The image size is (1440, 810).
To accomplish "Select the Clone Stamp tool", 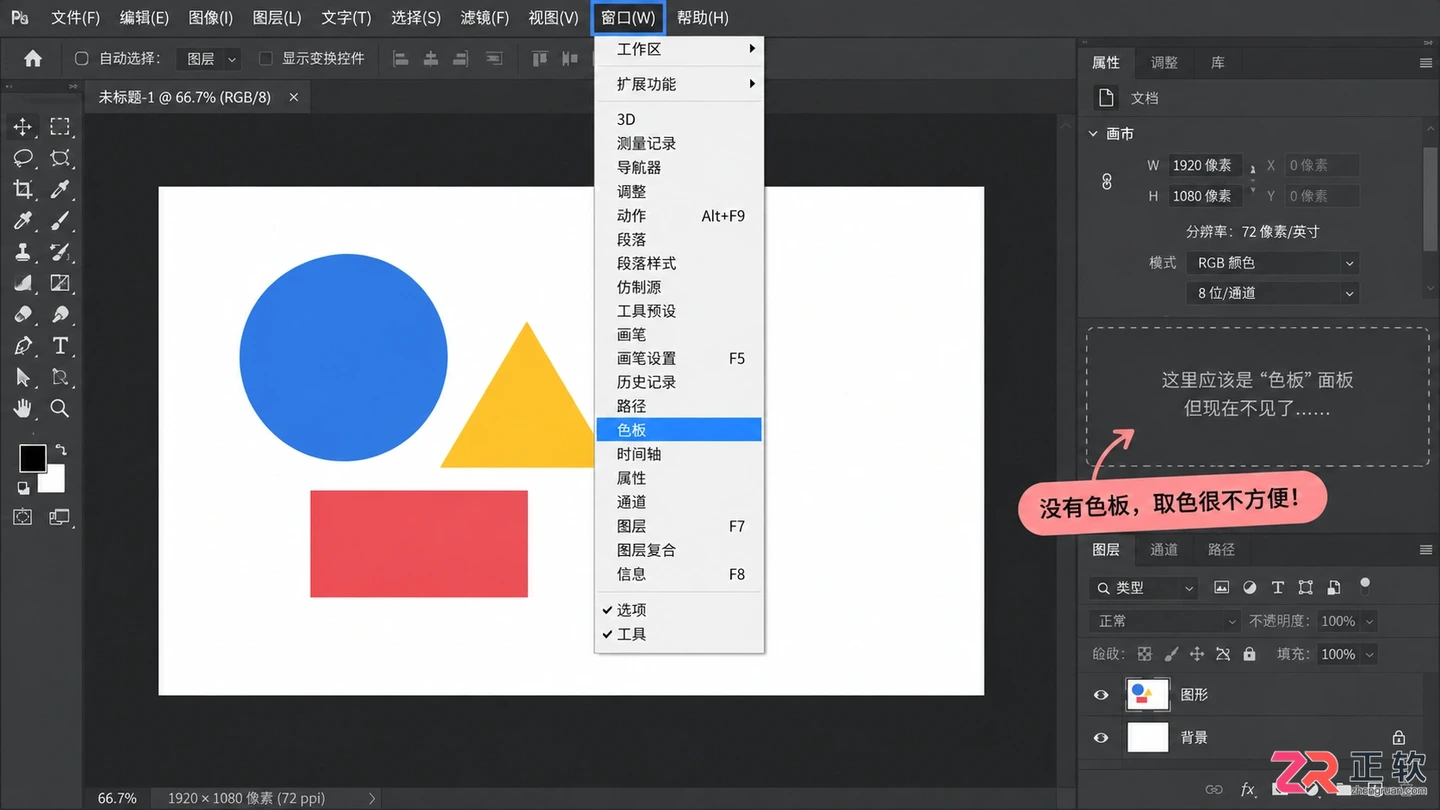I will pos(22,252).
